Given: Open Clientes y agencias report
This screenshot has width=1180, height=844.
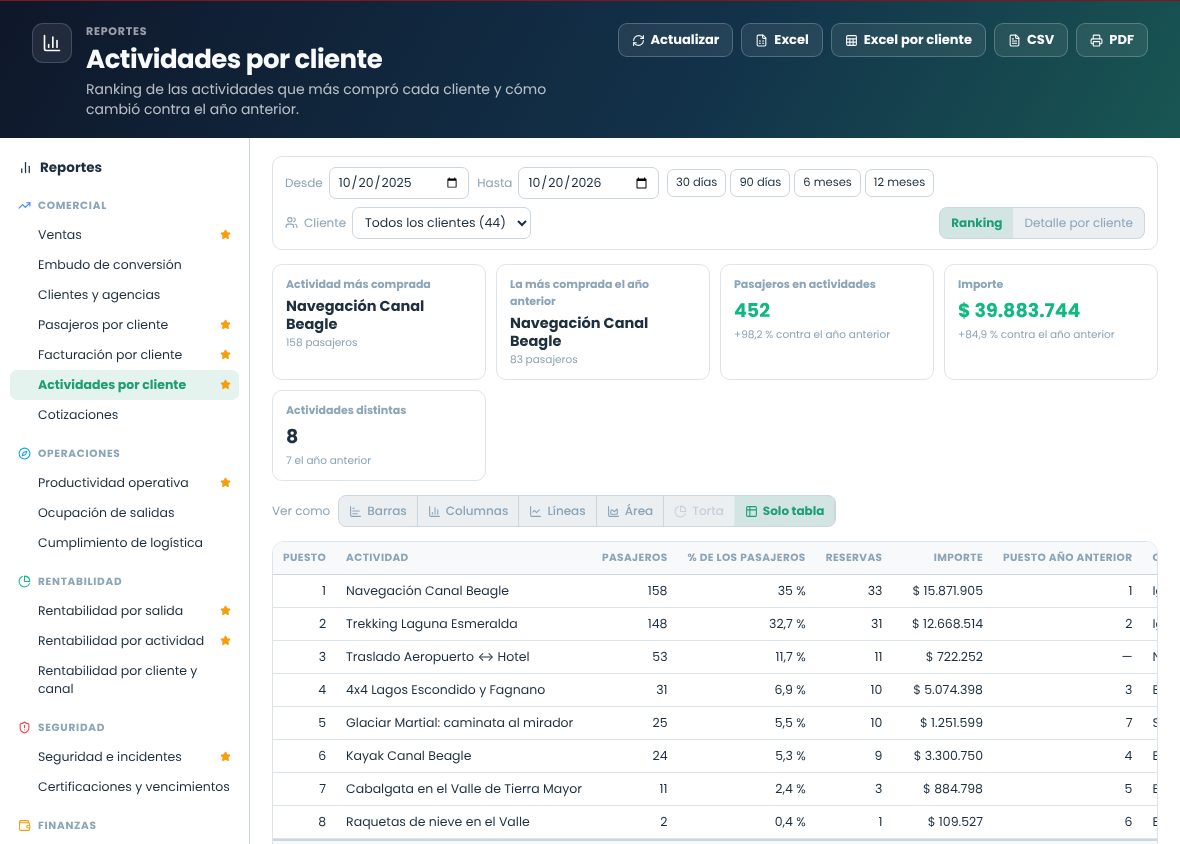Looking at the screenshot, I should click(x=124, y=295).
